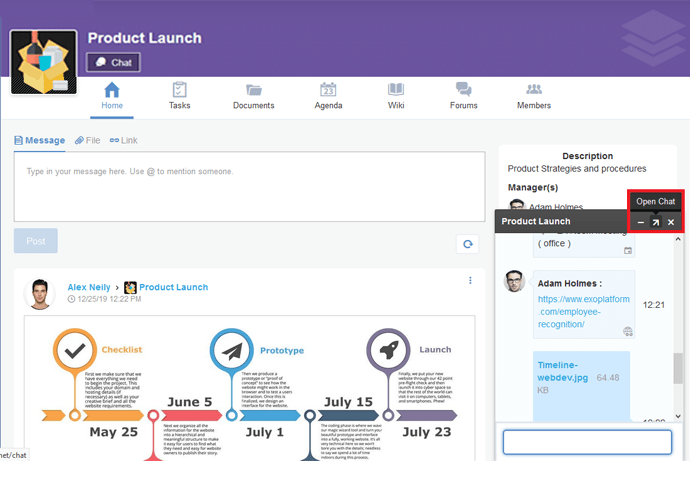The image size is (690, 477).
Task: Open Alex Neily's profile link
Action: click(89, 287)
